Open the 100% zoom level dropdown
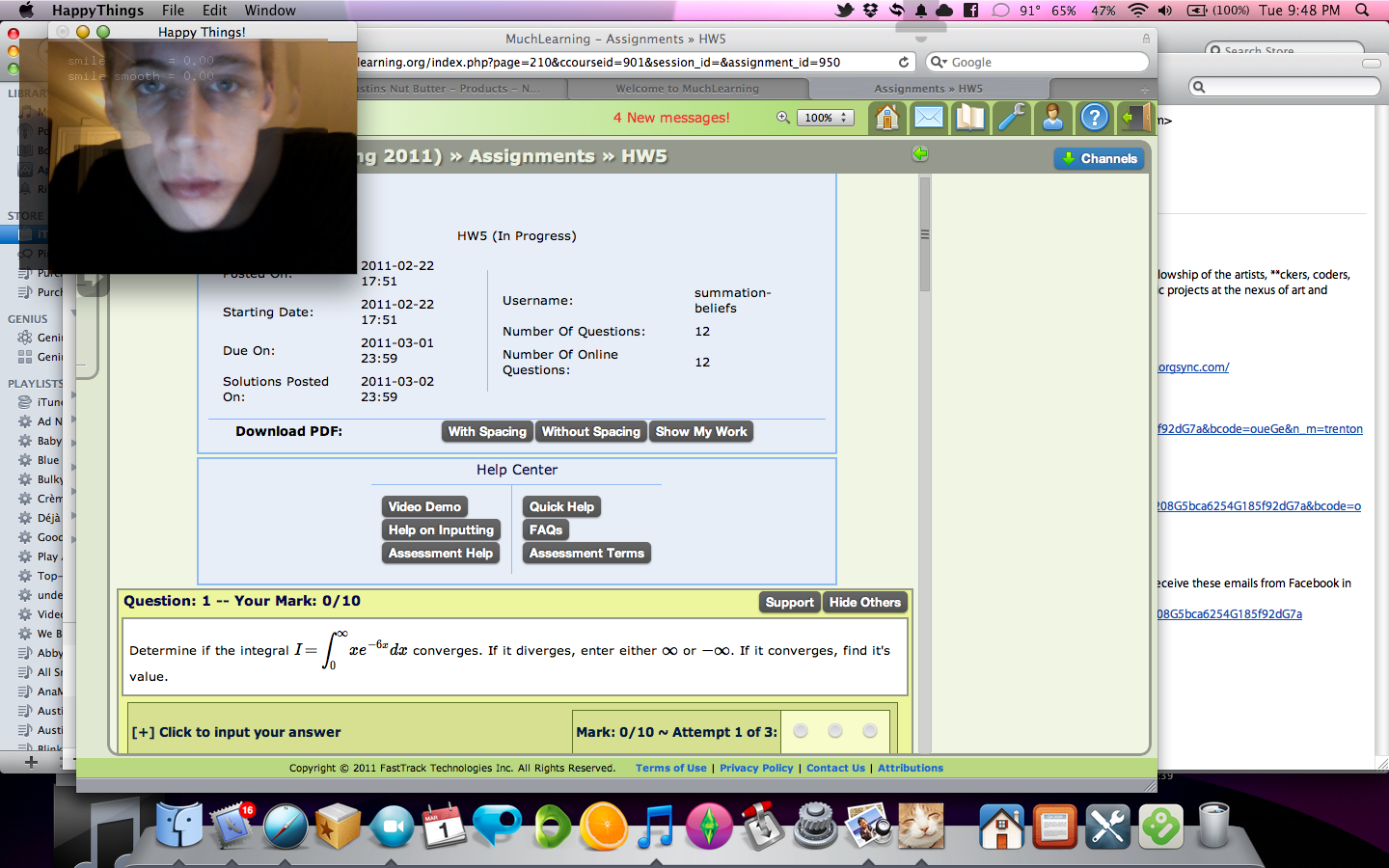 pos(825,118)
